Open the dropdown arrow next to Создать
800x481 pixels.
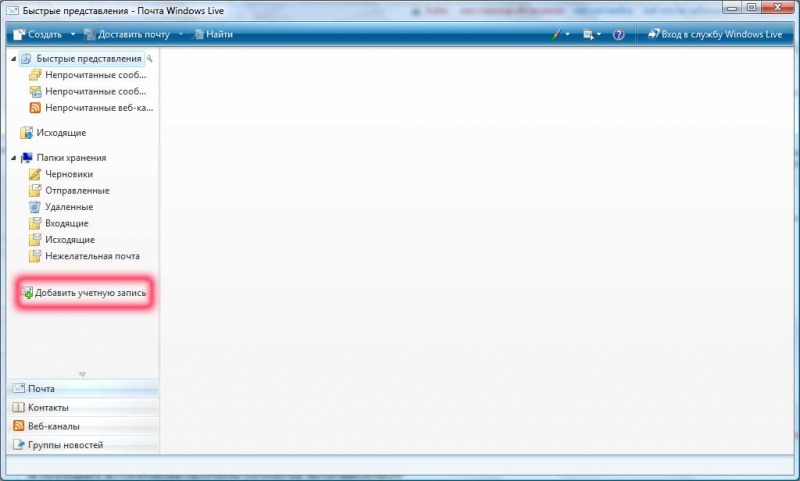pos(70,34)
